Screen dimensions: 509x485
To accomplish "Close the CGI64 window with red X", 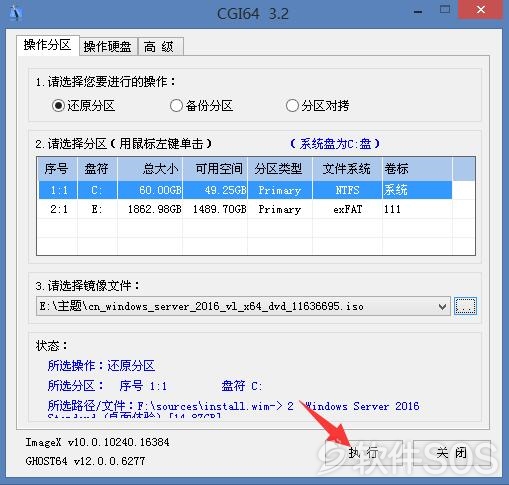I will pyautogui.click(x=480, y=10).
